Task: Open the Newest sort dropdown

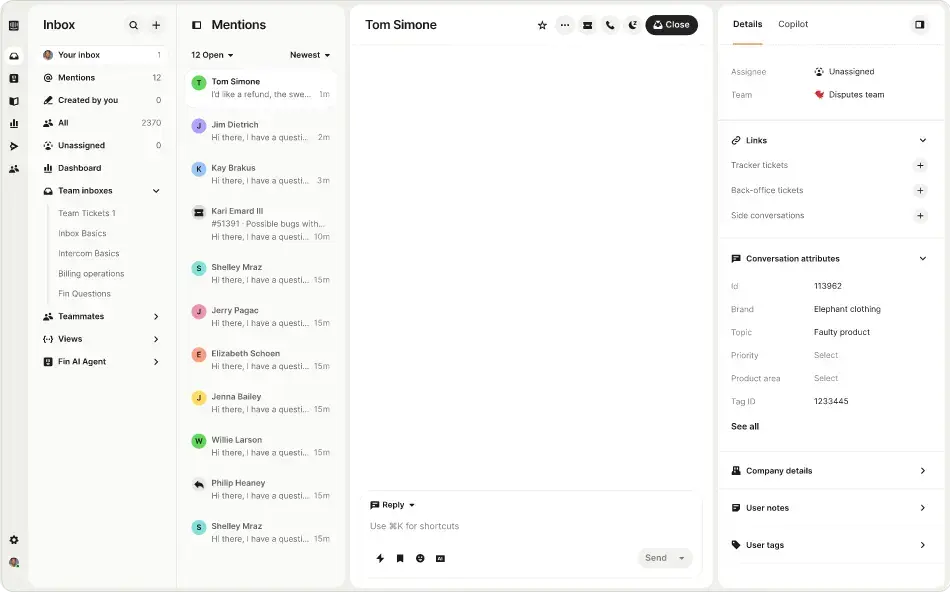Action: tap(310, 55)
